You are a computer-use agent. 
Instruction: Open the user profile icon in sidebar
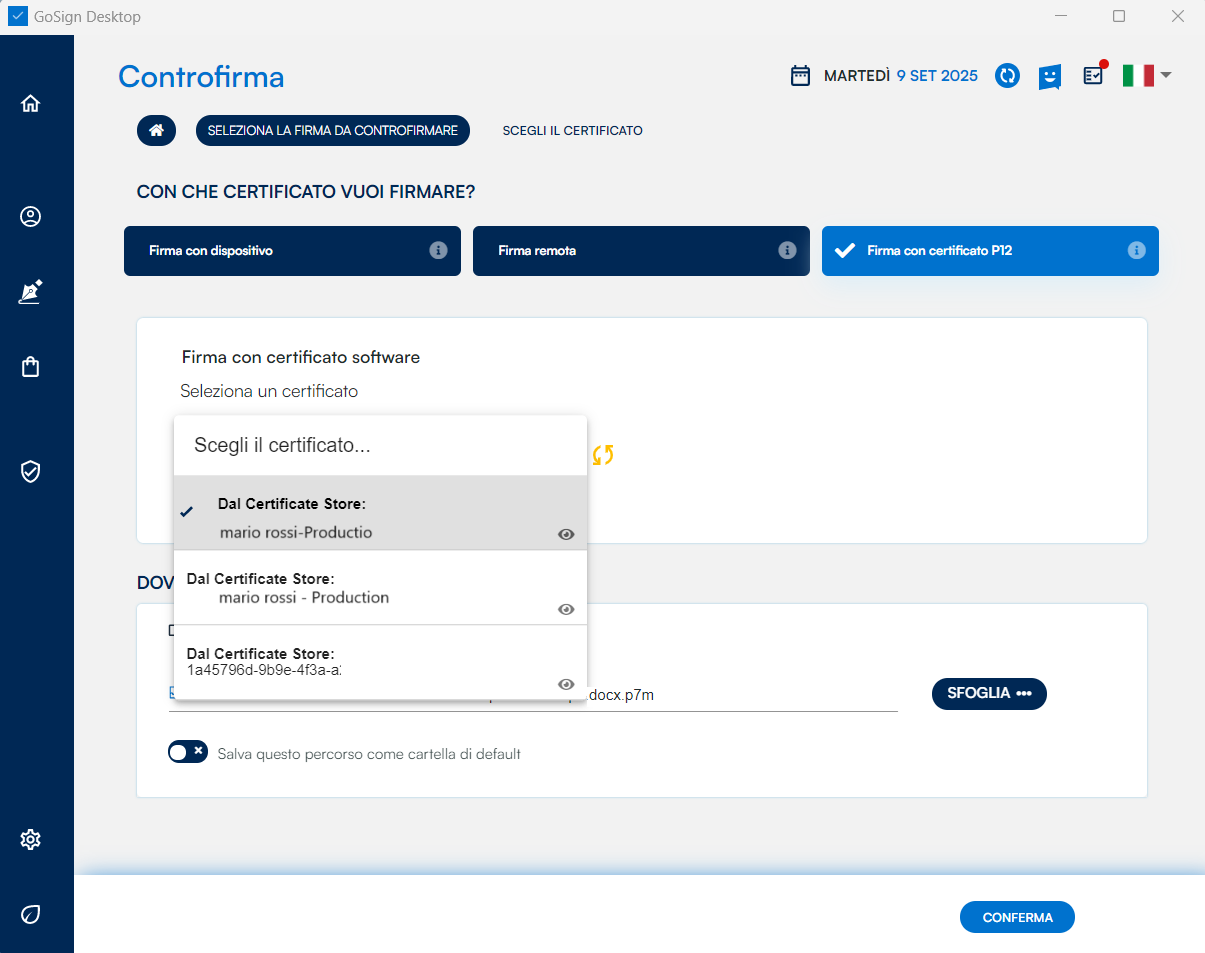[x=31, y=216]
